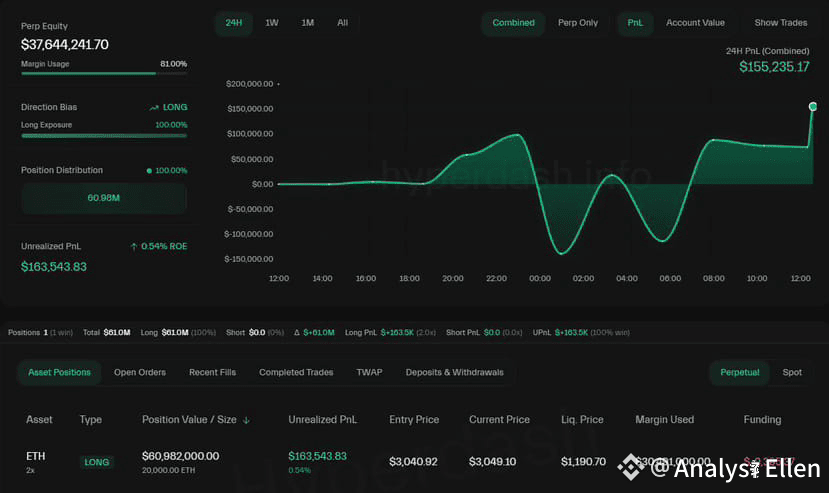This screenshot has height=493, width=829.
Task: Click the trending-up icon beside LONG
Action: (x=154, y=107)
